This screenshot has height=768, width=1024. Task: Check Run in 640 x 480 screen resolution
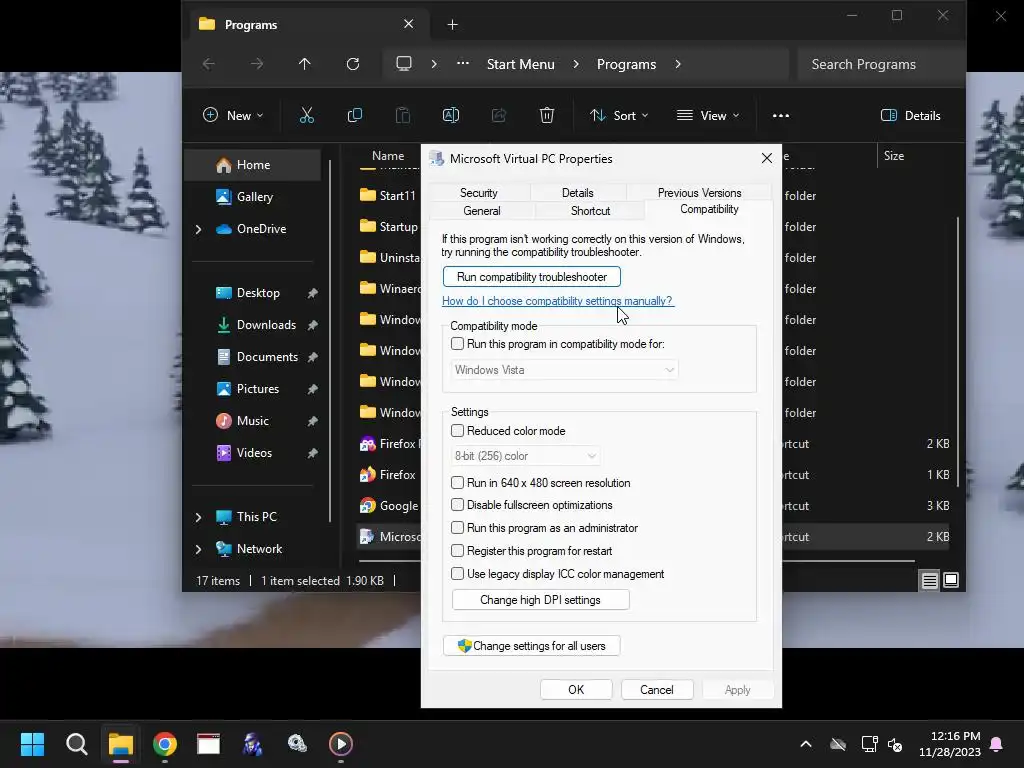click(x=457, y=483)
